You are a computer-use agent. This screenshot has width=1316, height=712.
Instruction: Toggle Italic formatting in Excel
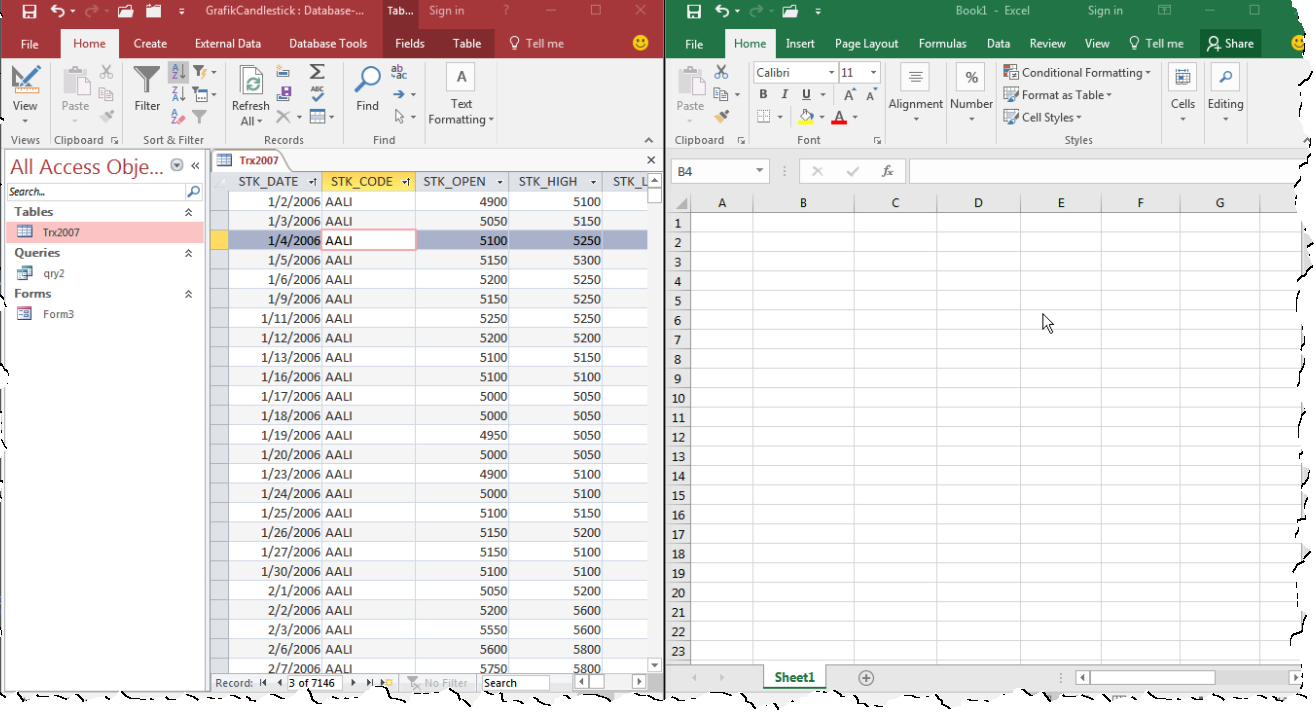[x=785, y=95]
